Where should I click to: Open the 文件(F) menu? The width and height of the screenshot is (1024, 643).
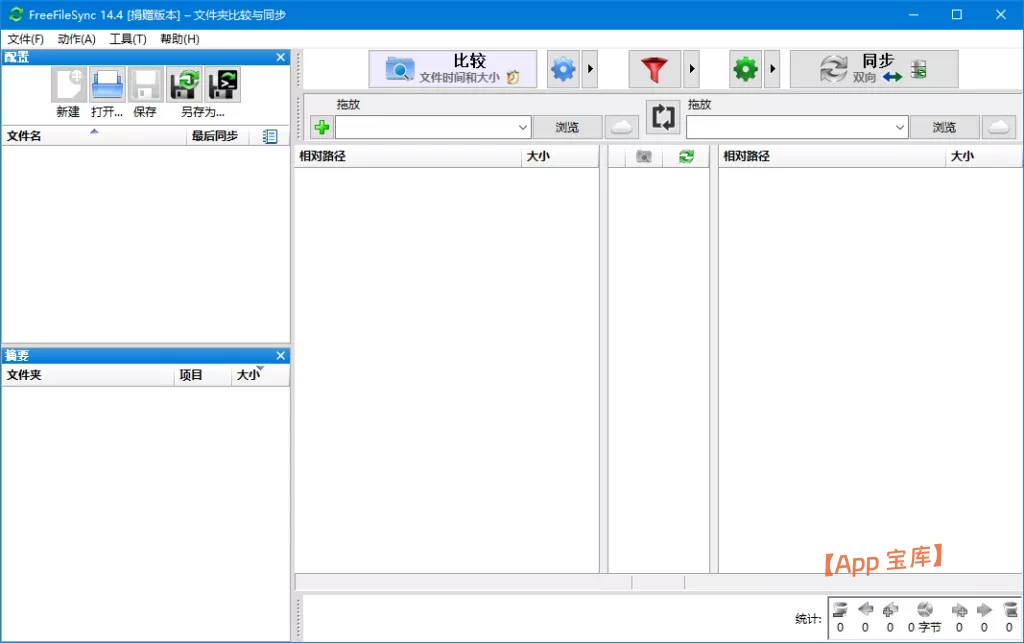(x=25, y=39)
